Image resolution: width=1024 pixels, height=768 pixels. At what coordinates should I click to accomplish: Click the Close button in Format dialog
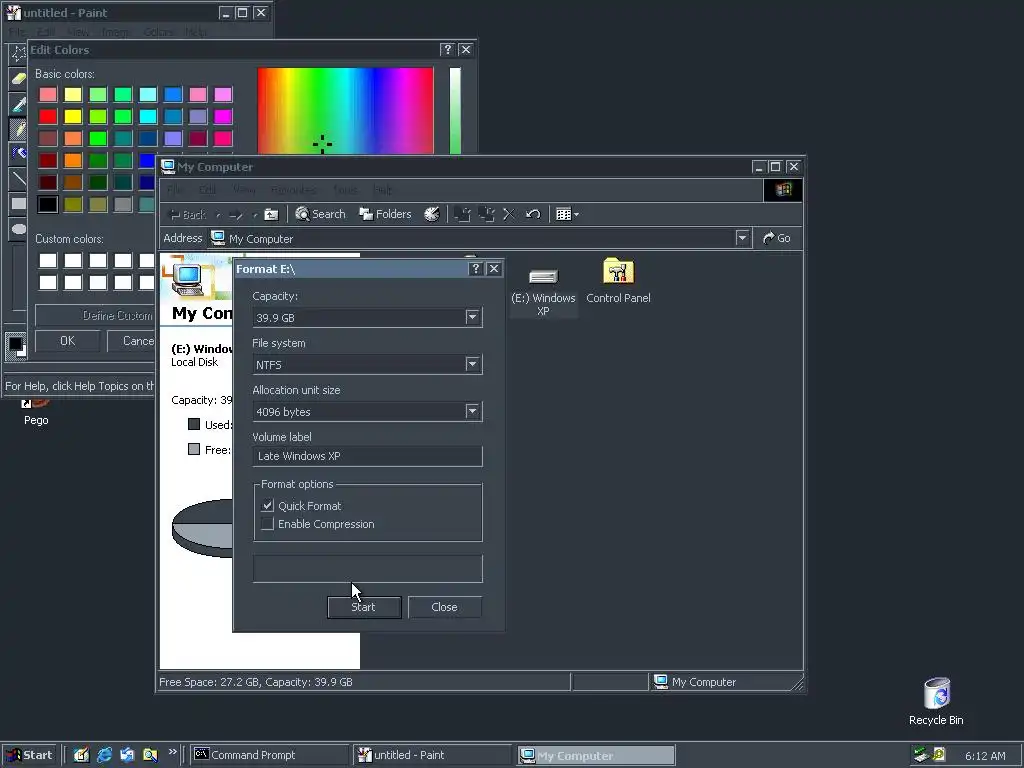click(x=445, y=607)
